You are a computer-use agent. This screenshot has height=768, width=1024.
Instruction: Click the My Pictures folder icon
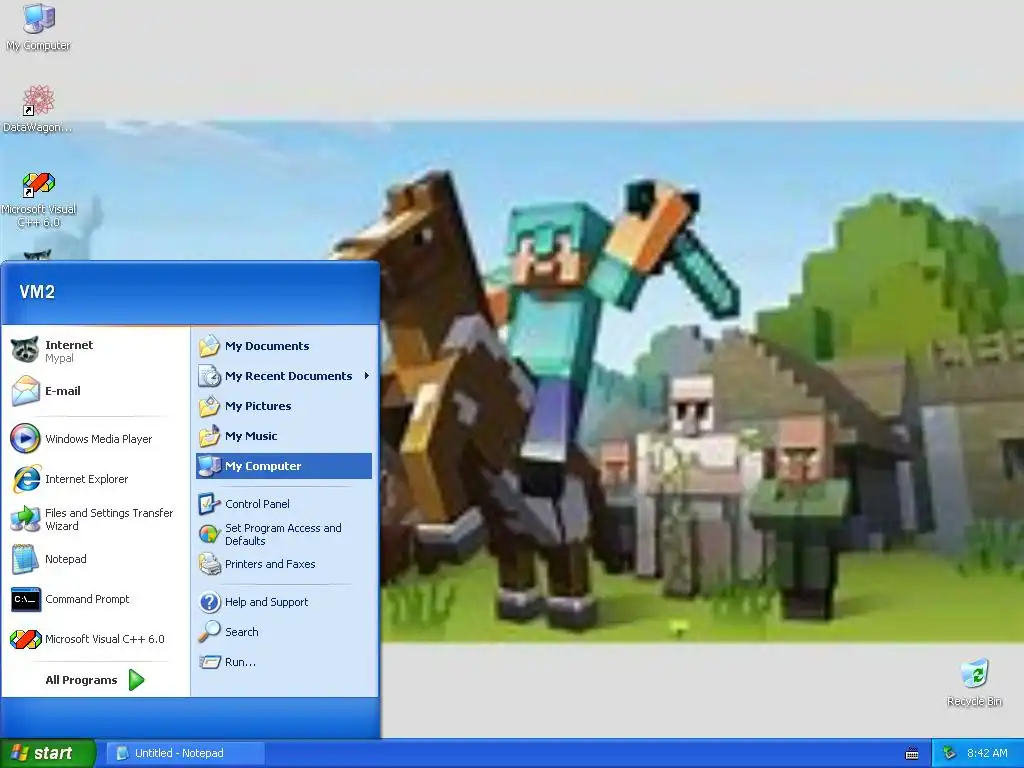click(210, 406)
